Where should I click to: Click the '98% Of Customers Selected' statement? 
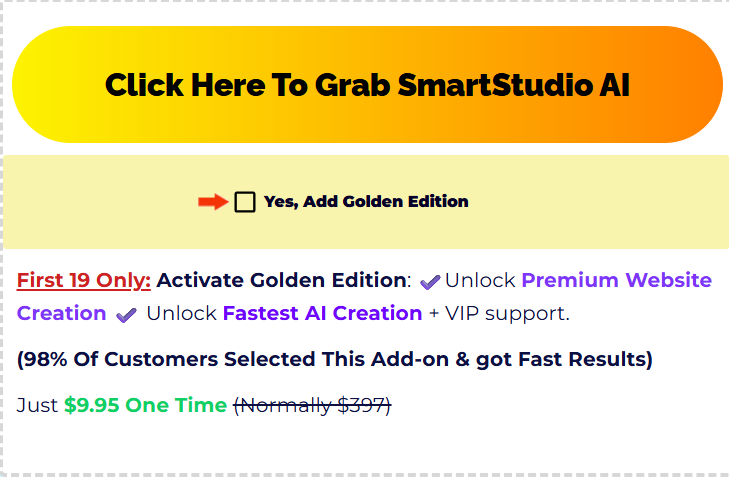click(x=335, y=359)
